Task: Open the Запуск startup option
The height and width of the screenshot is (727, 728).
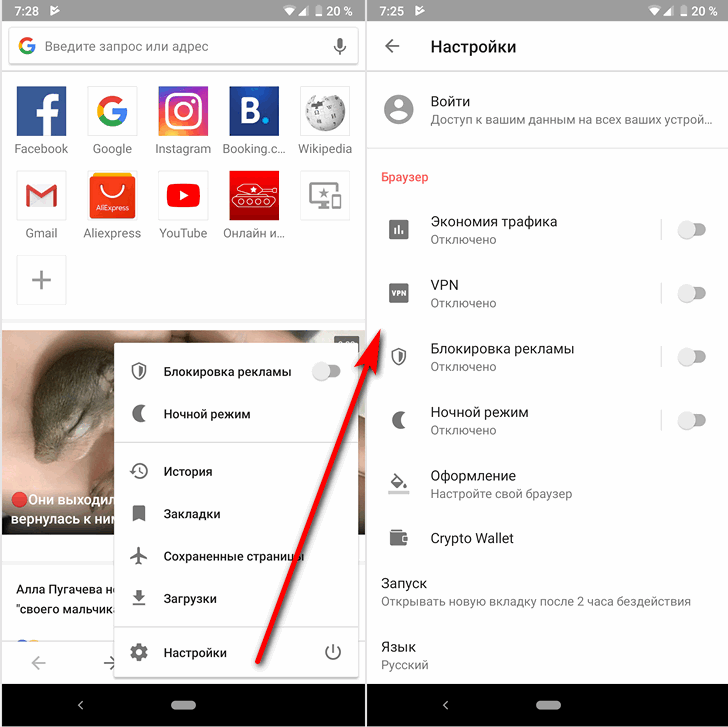Action: [547, 592]
